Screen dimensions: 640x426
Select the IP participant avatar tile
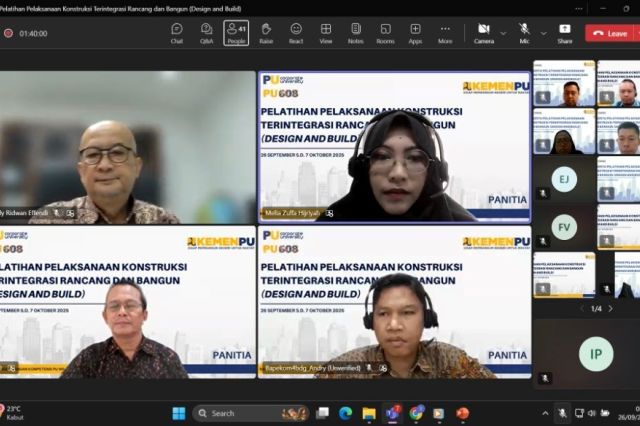[596, 354]
